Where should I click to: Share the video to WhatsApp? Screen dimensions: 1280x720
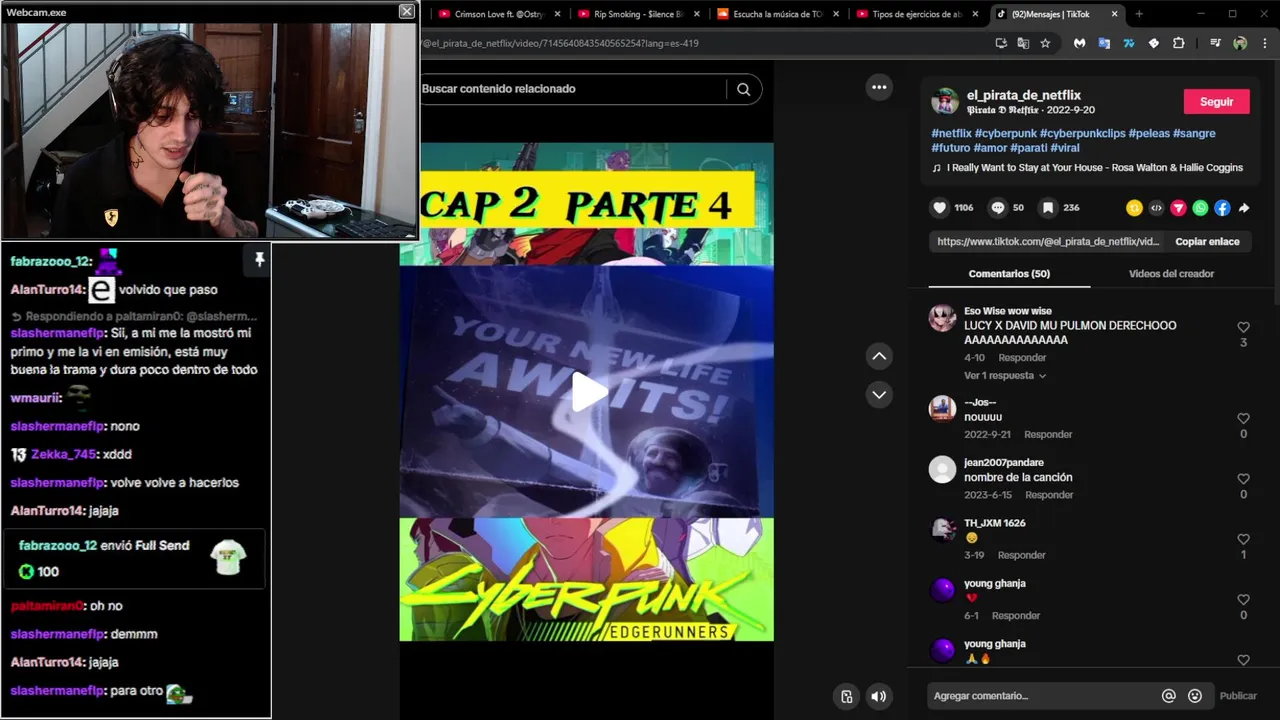(1200, 208)
